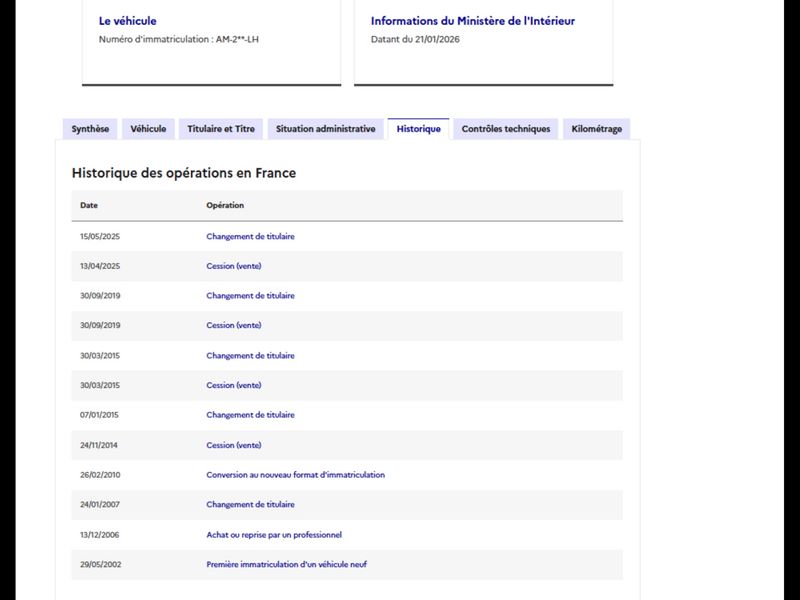Click the Date column header
Screen dimensions: 800x600
pos(89,205)
